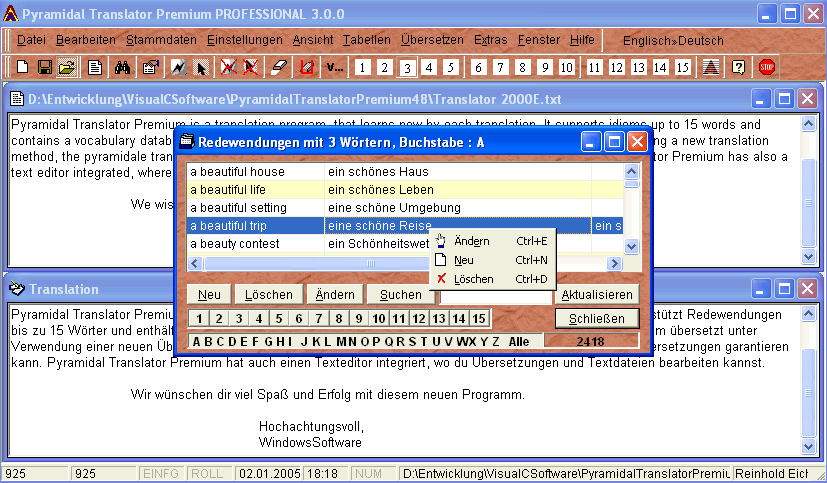The height and width of the screenshot is (483, 827).
Task: Click the 'V...' toolbar button
Action: tap(334, 67)
